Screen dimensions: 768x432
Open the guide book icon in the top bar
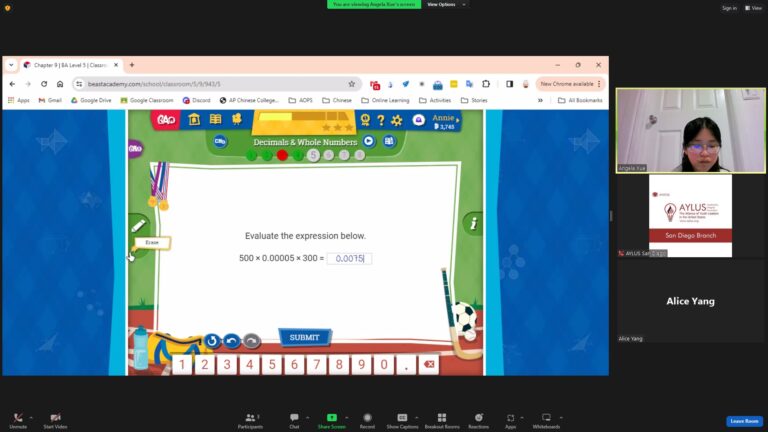pyautogui.click(x=216, y=119)
